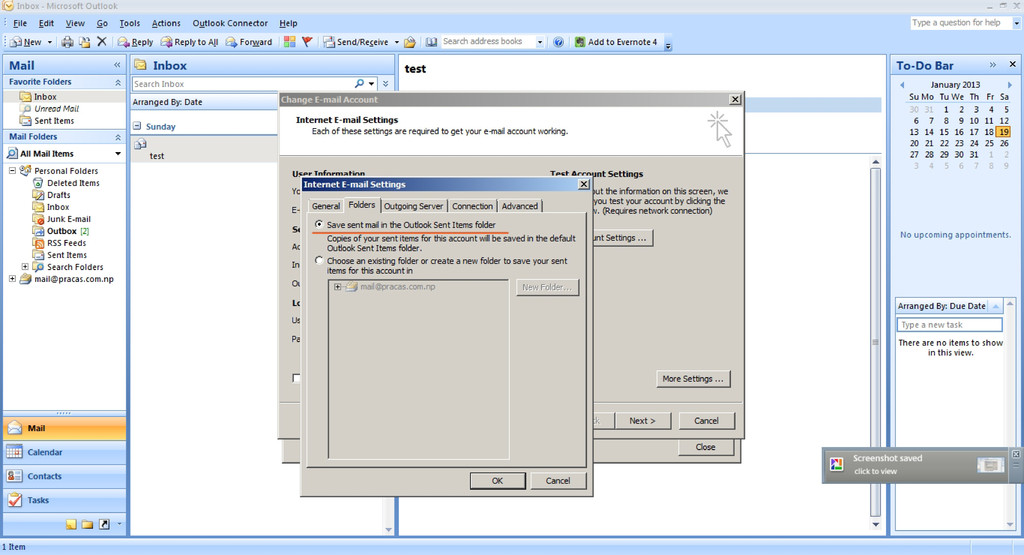
Task: Select the Outbox folder
Action: (x=61, y=231)
